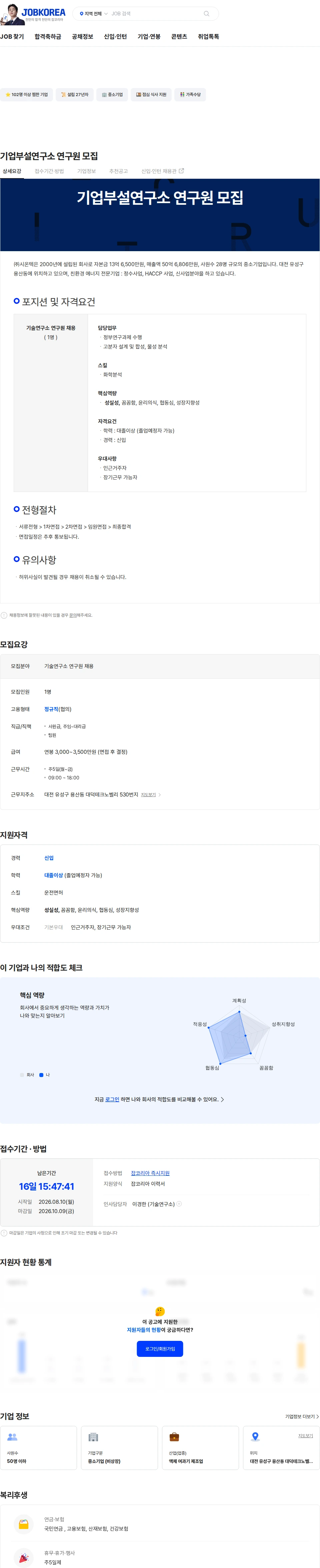Open the 지역 전체 region dropdown

pos(93,13)
